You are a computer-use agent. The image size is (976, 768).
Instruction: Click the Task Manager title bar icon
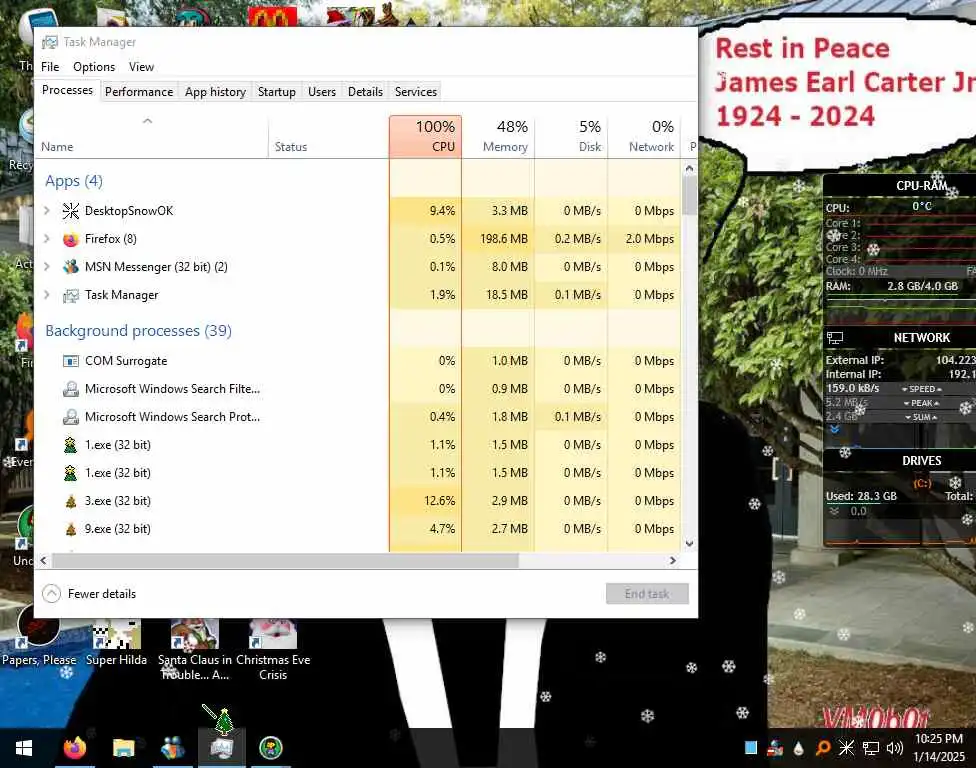[x=50, y=42]
